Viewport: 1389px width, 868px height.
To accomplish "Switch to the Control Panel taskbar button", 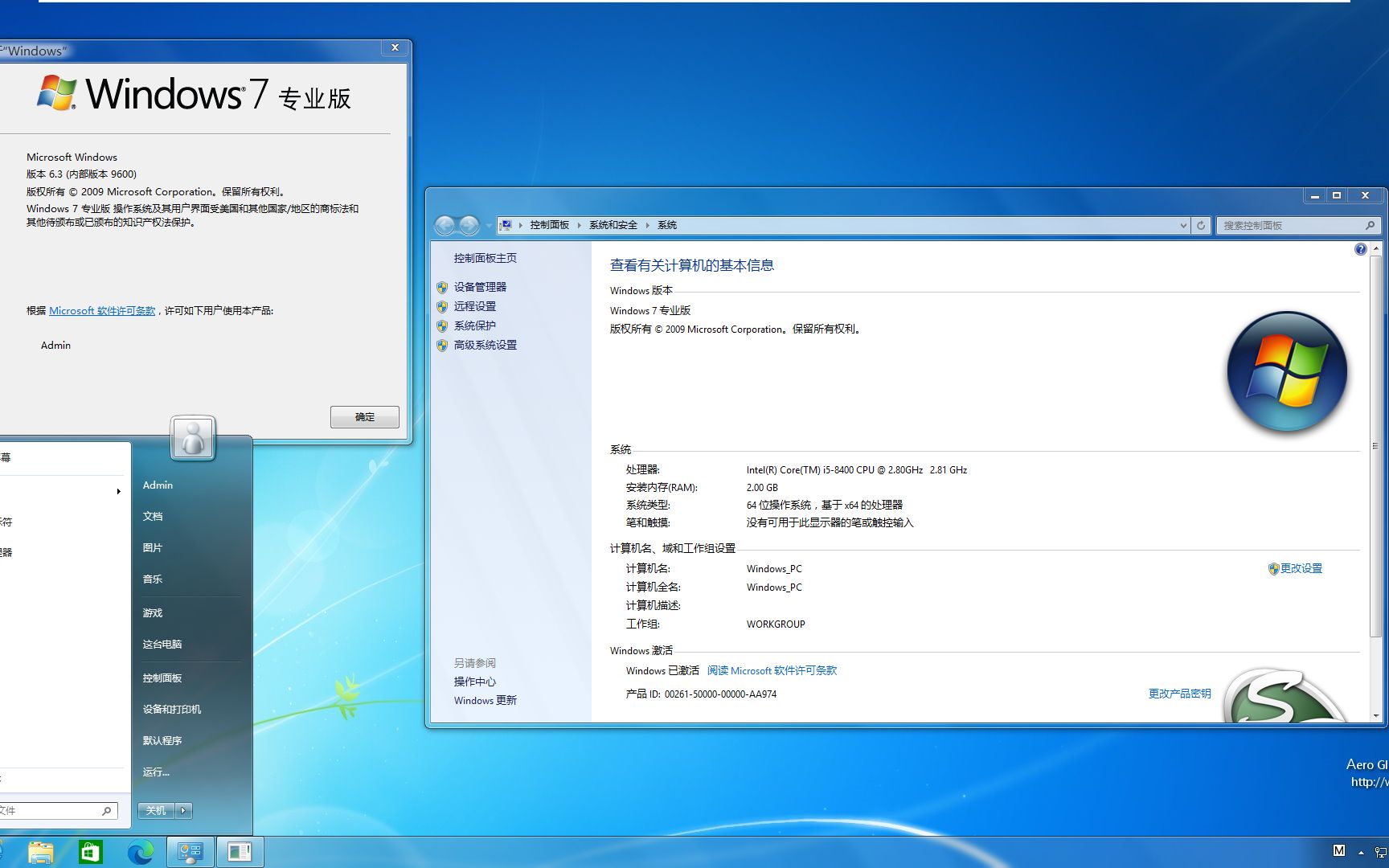I will (191, 852).
